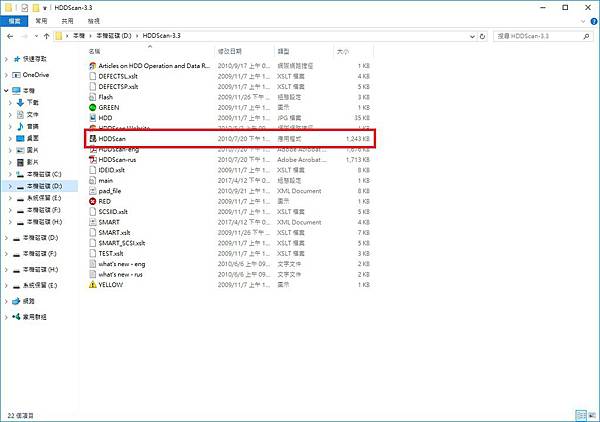Screen dimensions: 600x422
Task: Click the Properties icon in the title bar
Action: (x=24, y=8)
